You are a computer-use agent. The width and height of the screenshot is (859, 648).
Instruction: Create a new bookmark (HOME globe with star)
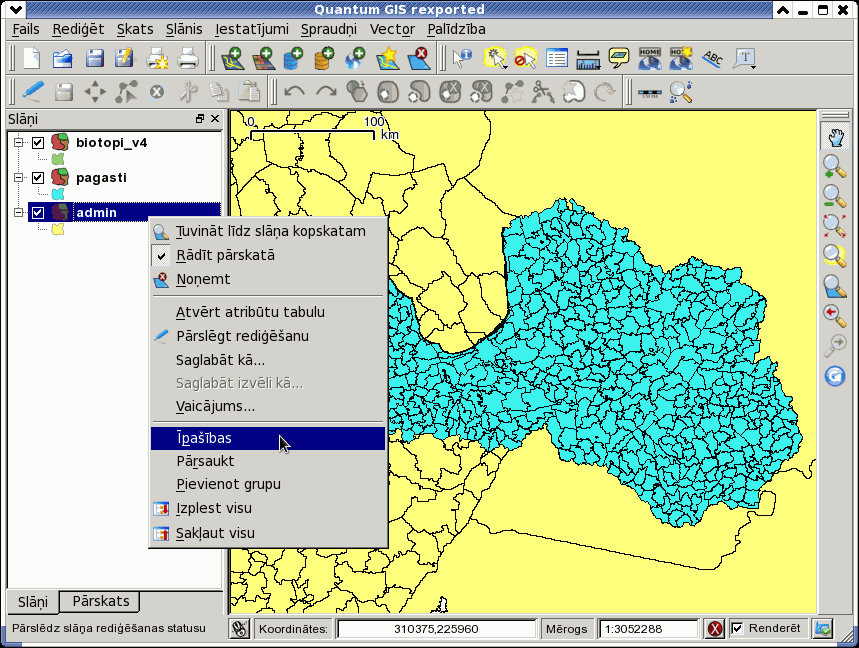coord(681,58)
